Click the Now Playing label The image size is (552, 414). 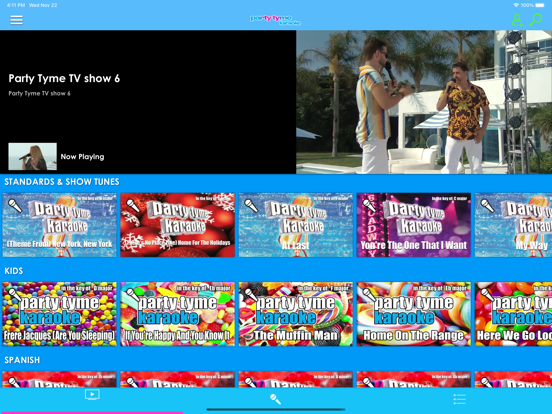tap(82, 157)
